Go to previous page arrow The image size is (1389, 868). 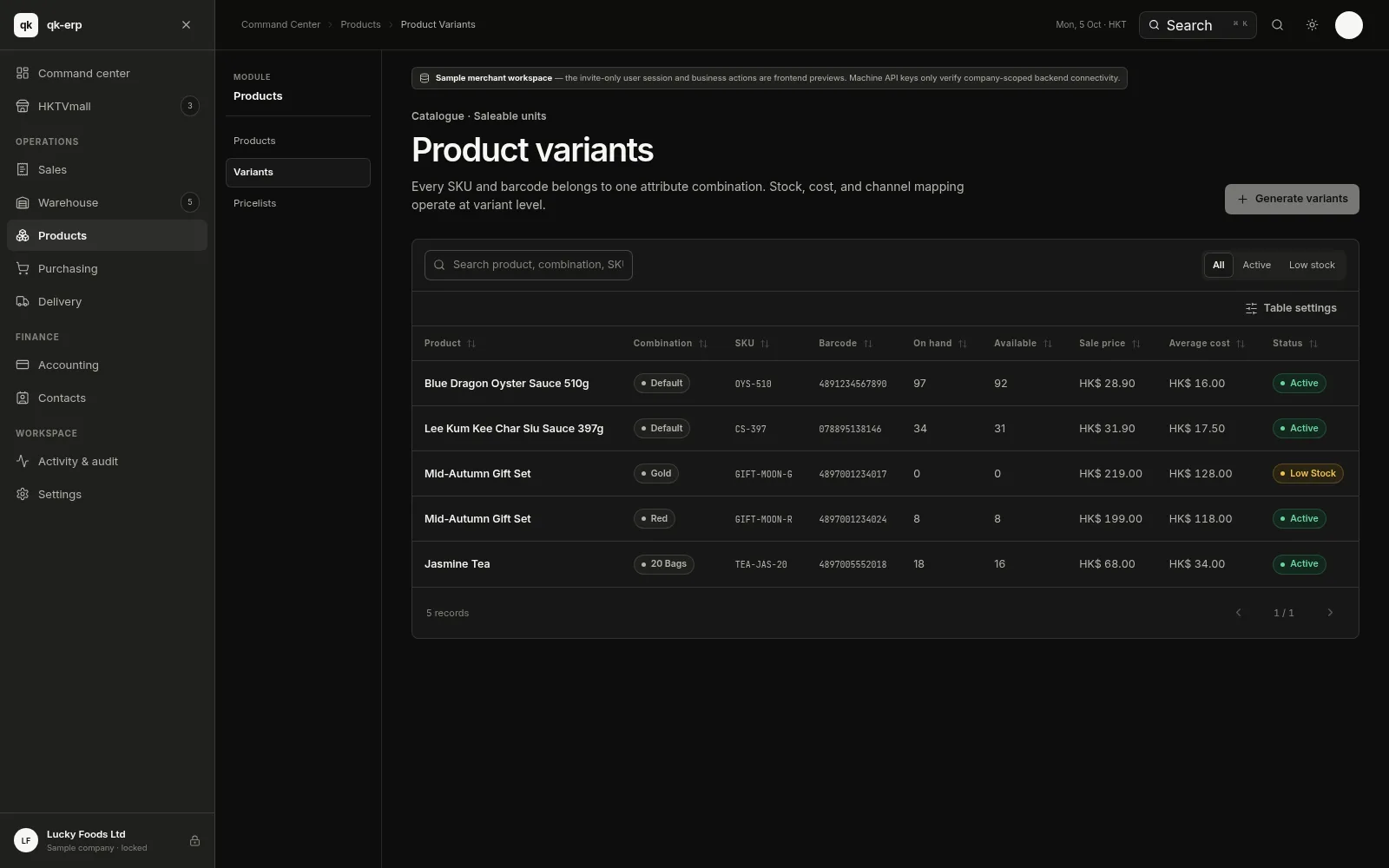[1239, 613]
